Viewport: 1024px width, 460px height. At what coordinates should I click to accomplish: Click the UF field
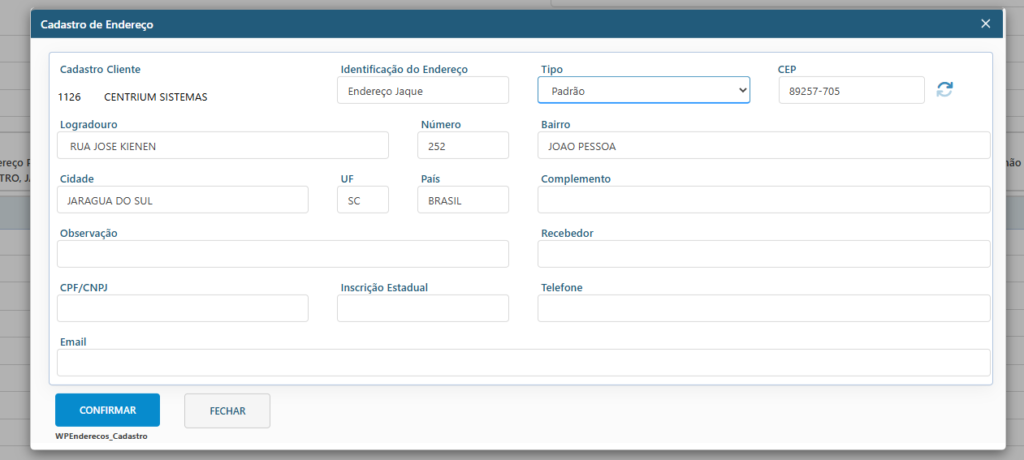[x=362, y=200]
